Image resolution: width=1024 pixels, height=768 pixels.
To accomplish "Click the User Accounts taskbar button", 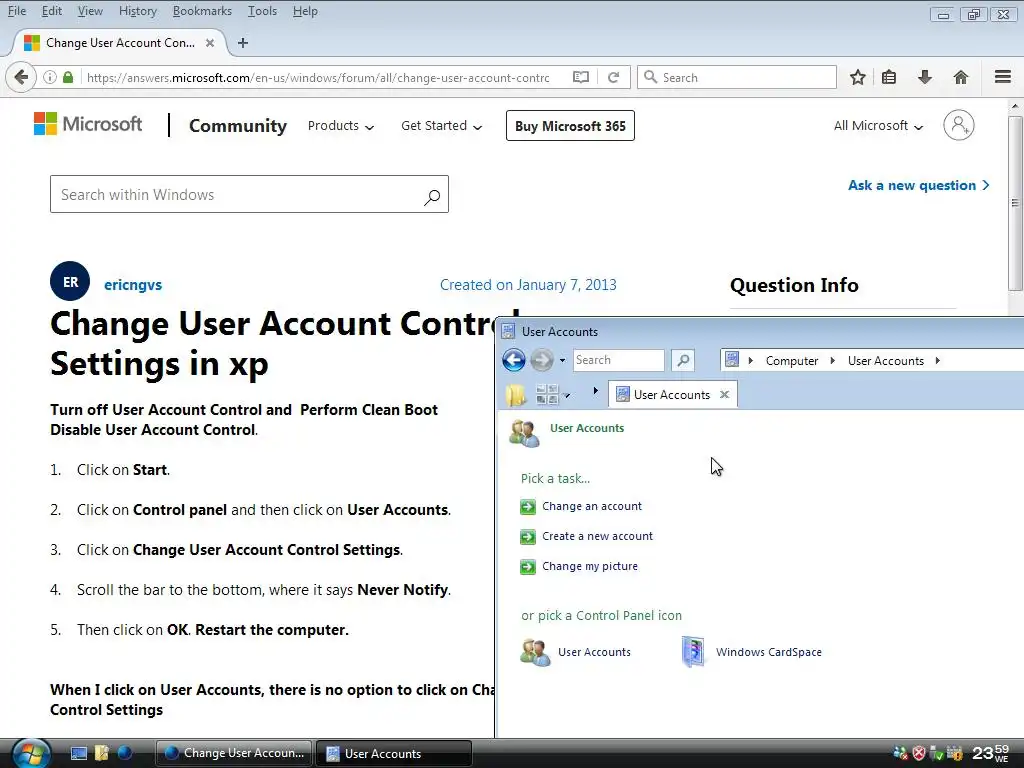I will click(394, 754).
